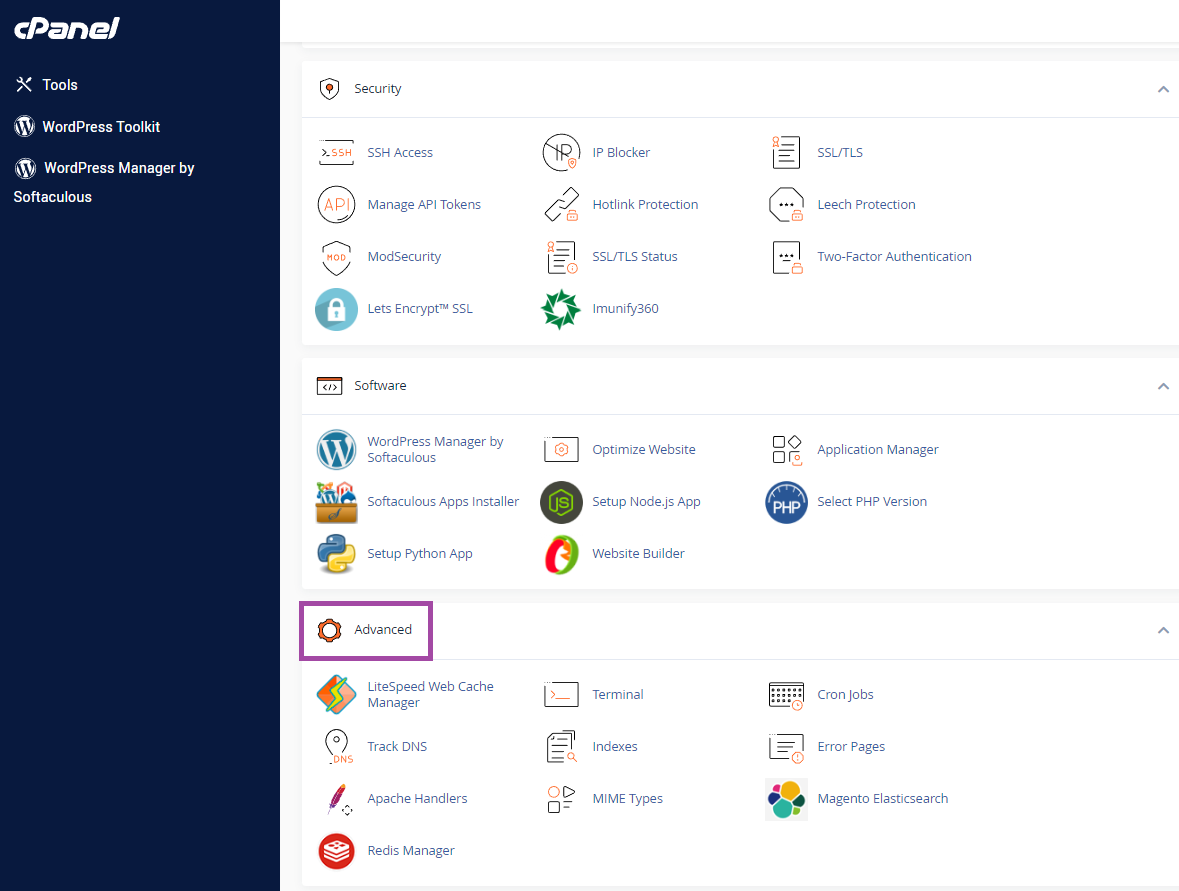Image resolution: width=1179 pixels, height=891 pixels.
Task: Click the SSL/TLS Status icon
Action: coord(561,257)
